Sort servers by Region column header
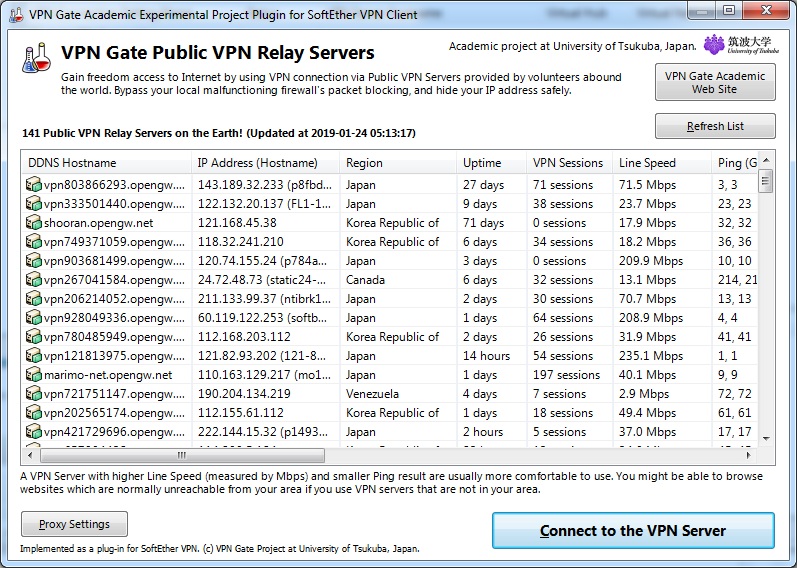 point(397,163)
